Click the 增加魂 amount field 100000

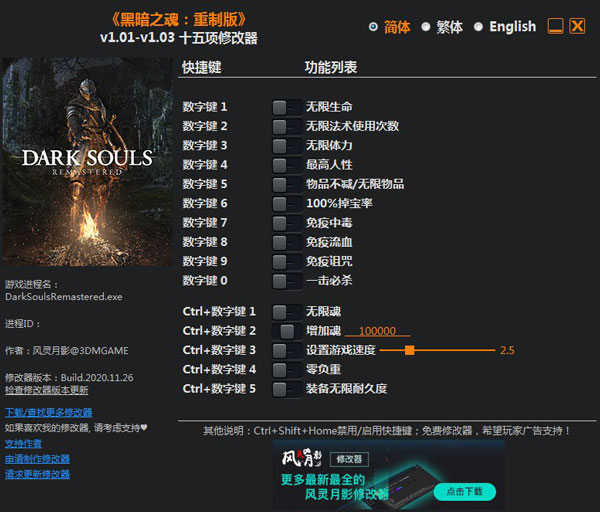378,331
